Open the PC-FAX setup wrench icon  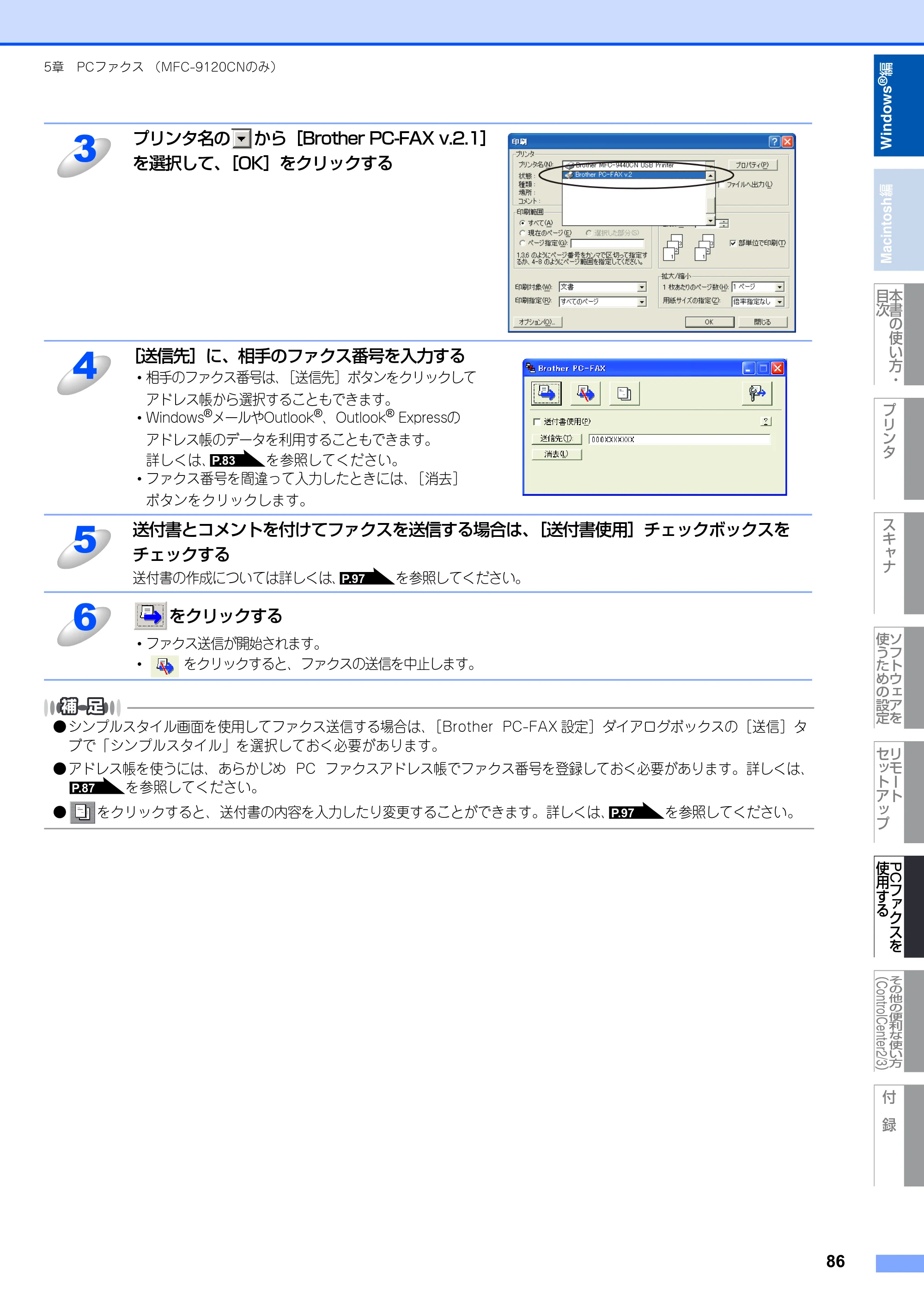757,393
